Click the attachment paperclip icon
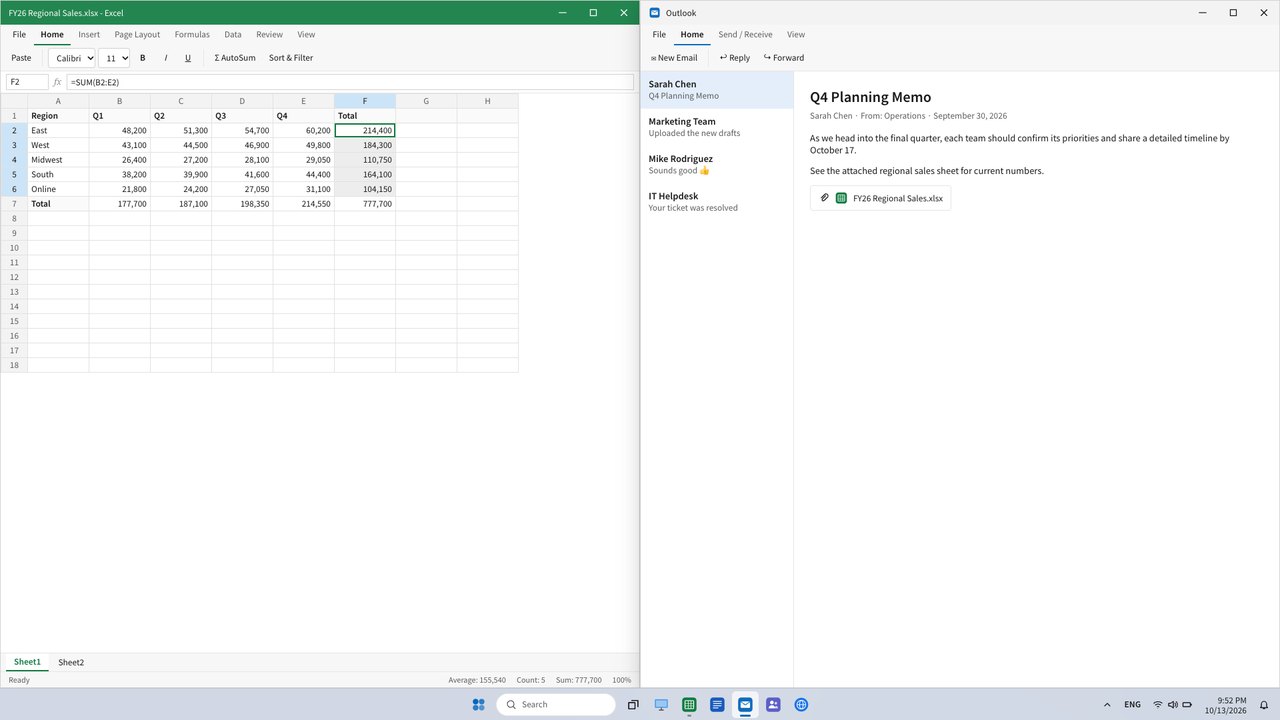Screen dimensions: 1280x720 [x=825, y=198]
